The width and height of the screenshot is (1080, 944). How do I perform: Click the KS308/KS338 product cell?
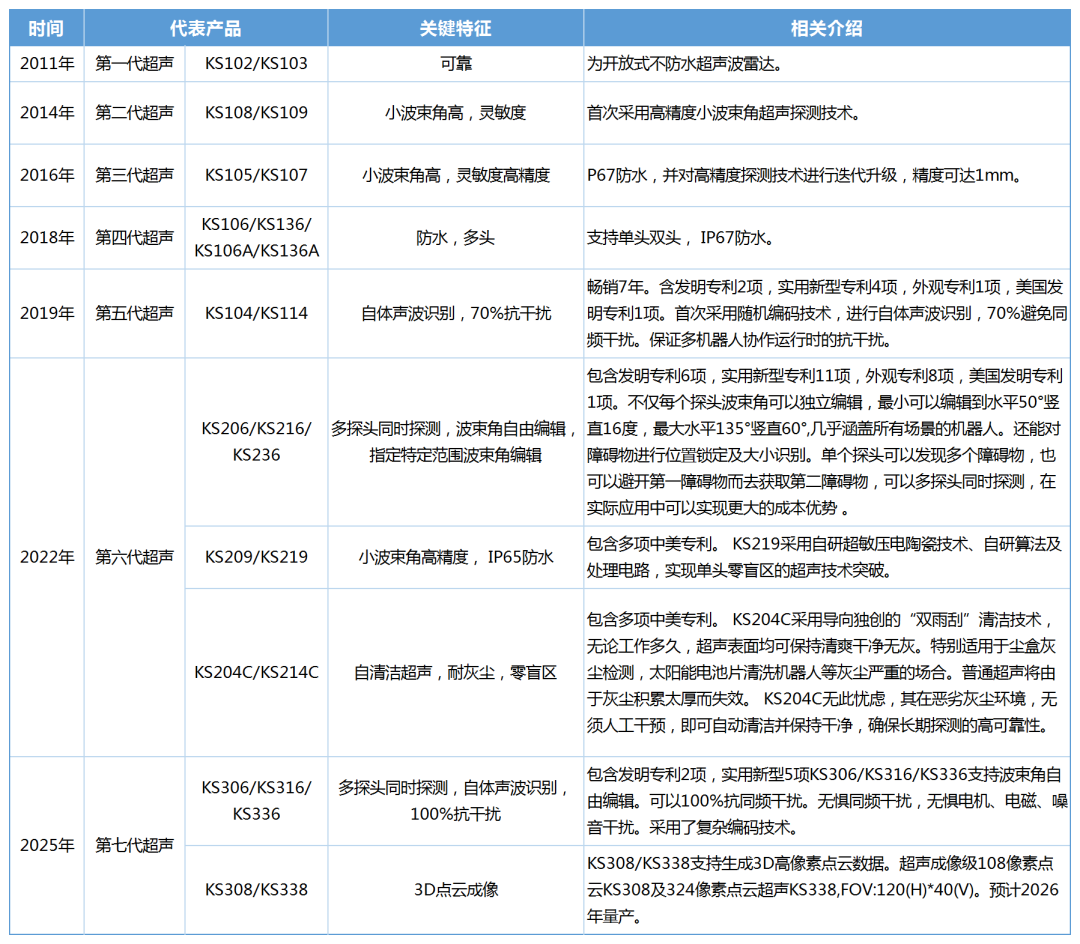click(x=256, y=889)
